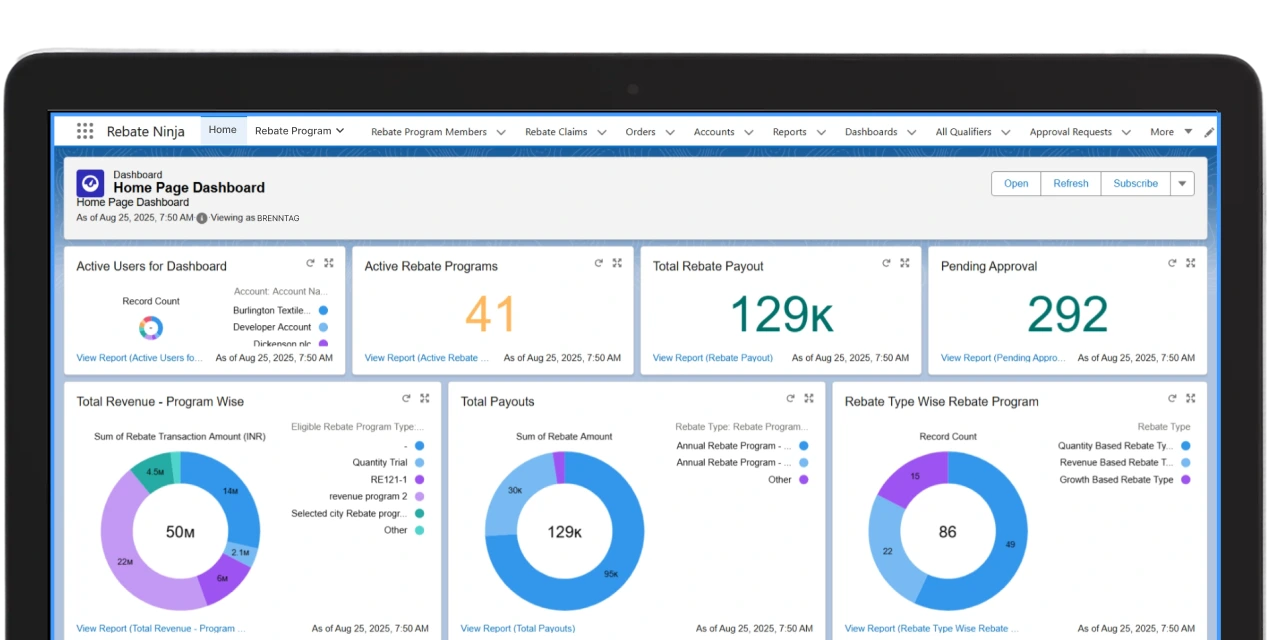Screen dimensions: 1270x640
Task: Click the Refresh dashboard button
Action: tap(1070, 183)
